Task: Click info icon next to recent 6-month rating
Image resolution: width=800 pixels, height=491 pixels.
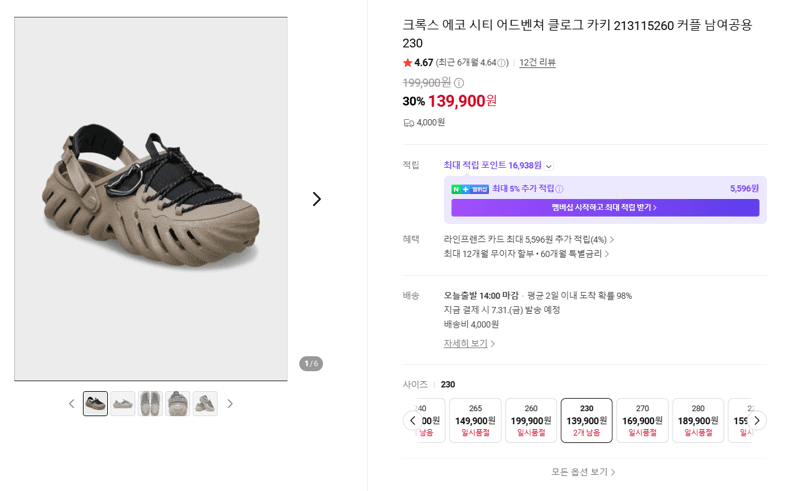Action: click(502, 63)
